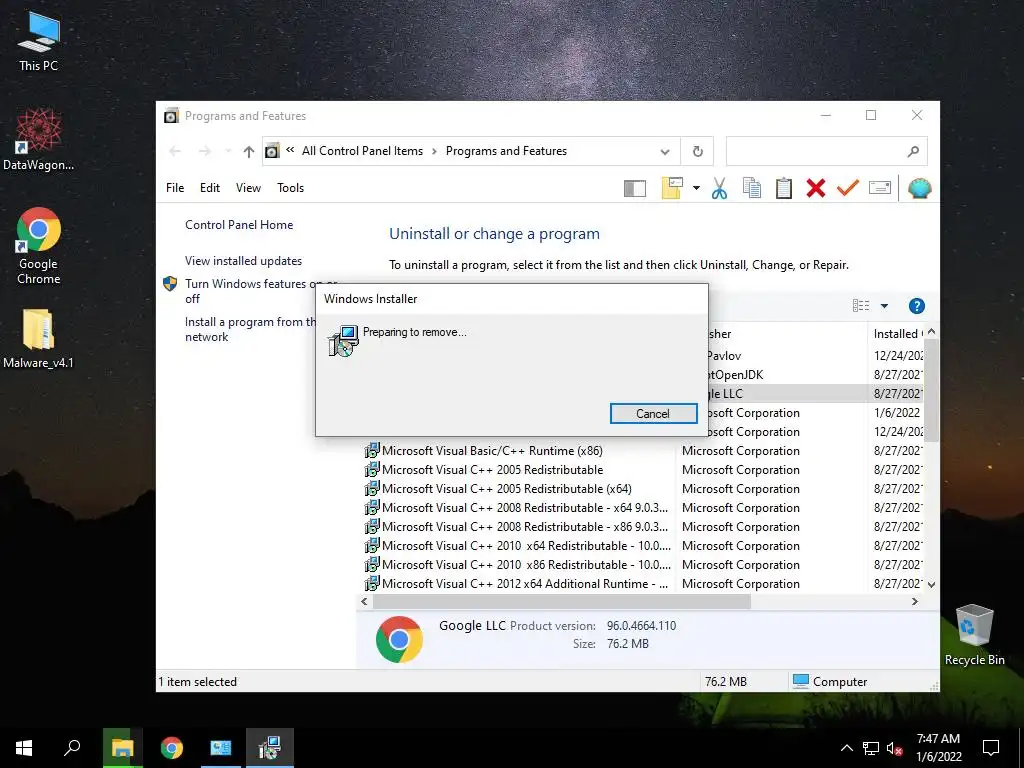Image resolution: width=1024 pixels, height=768 pixels.
Task: Click the red X Delete icon
Action: point(816,188)
